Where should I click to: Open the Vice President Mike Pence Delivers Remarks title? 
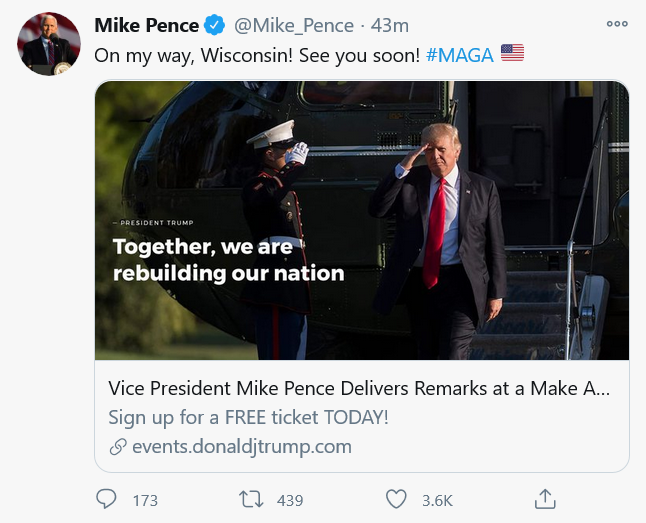359,388
